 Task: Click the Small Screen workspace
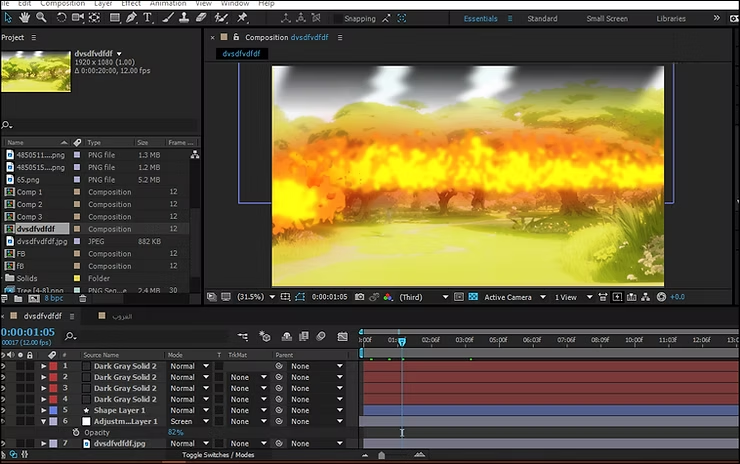607,18
